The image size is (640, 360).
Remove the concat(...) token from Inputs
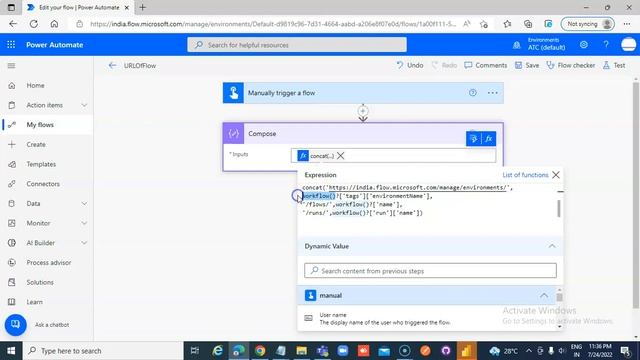[x=340, y=156]
